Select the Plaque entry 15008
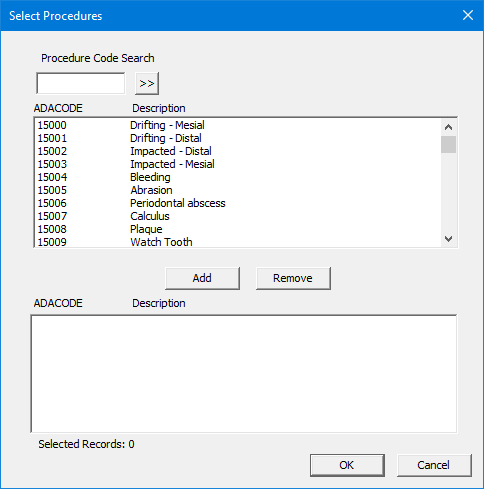The width and height of the screenshot is (484, 489). [238, 229]
